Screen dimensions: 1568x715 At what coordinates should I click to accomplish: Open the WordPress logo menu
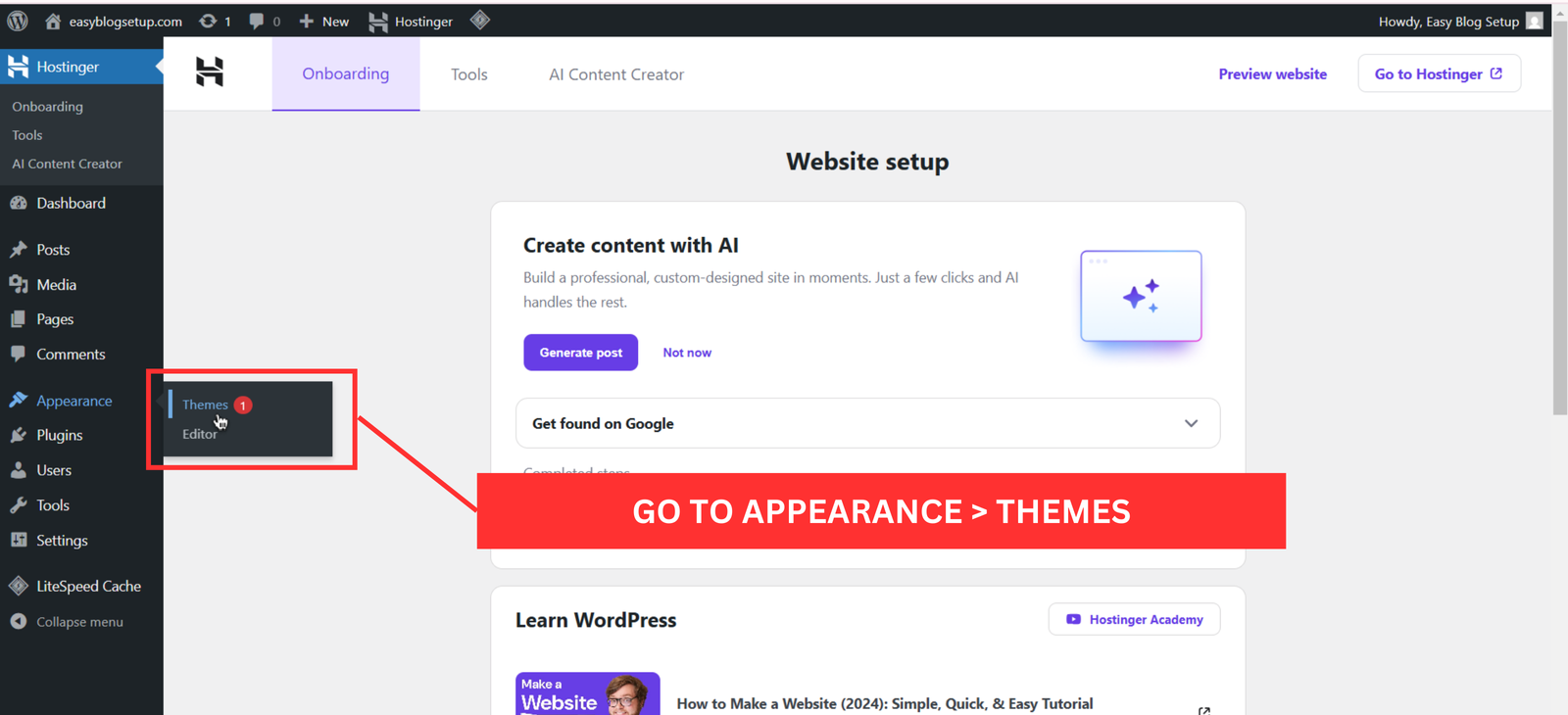[x=18, y=21]
